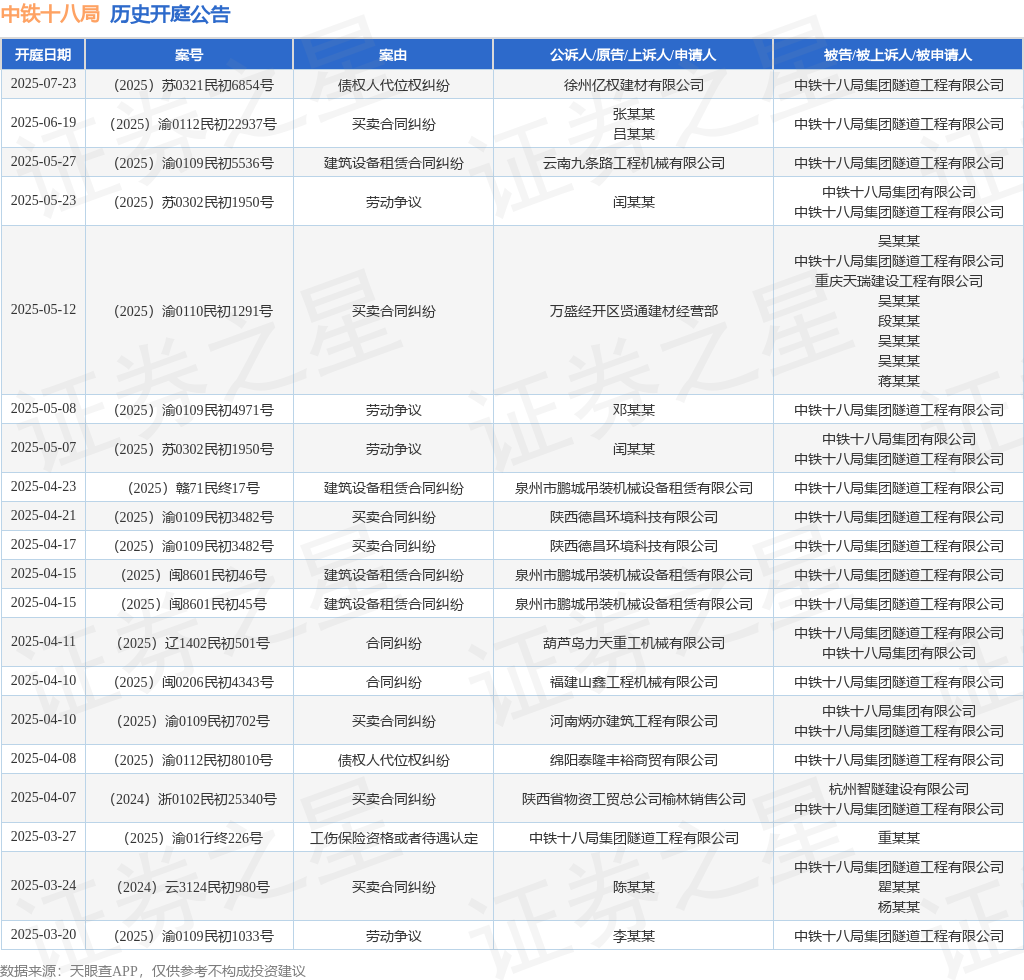1024x980 pixels.
Task: Select case number （2025）渝0109民初4971号
Action: [189, 410]
